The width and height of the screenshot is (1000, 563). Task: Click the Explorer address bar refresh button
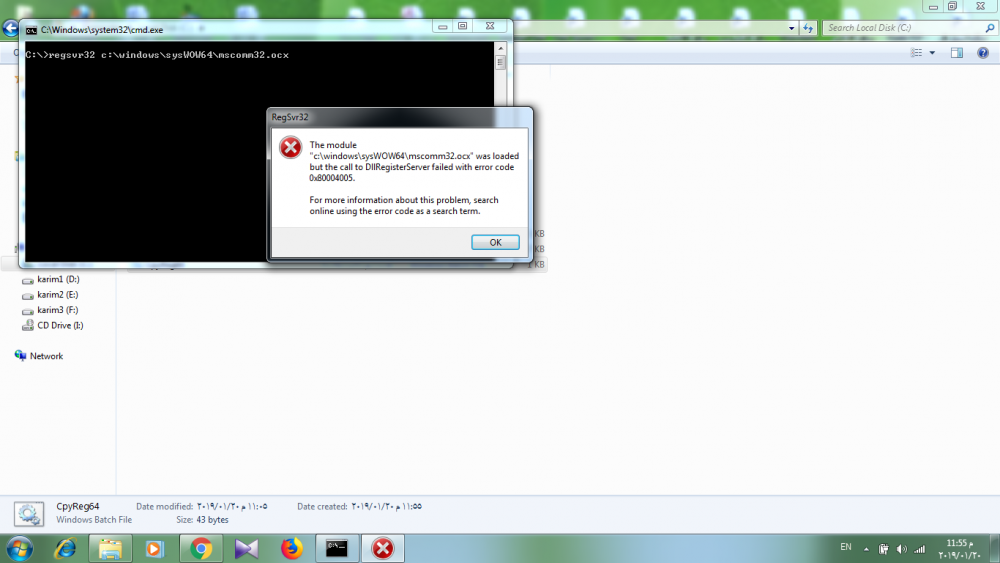pos(808,28)
